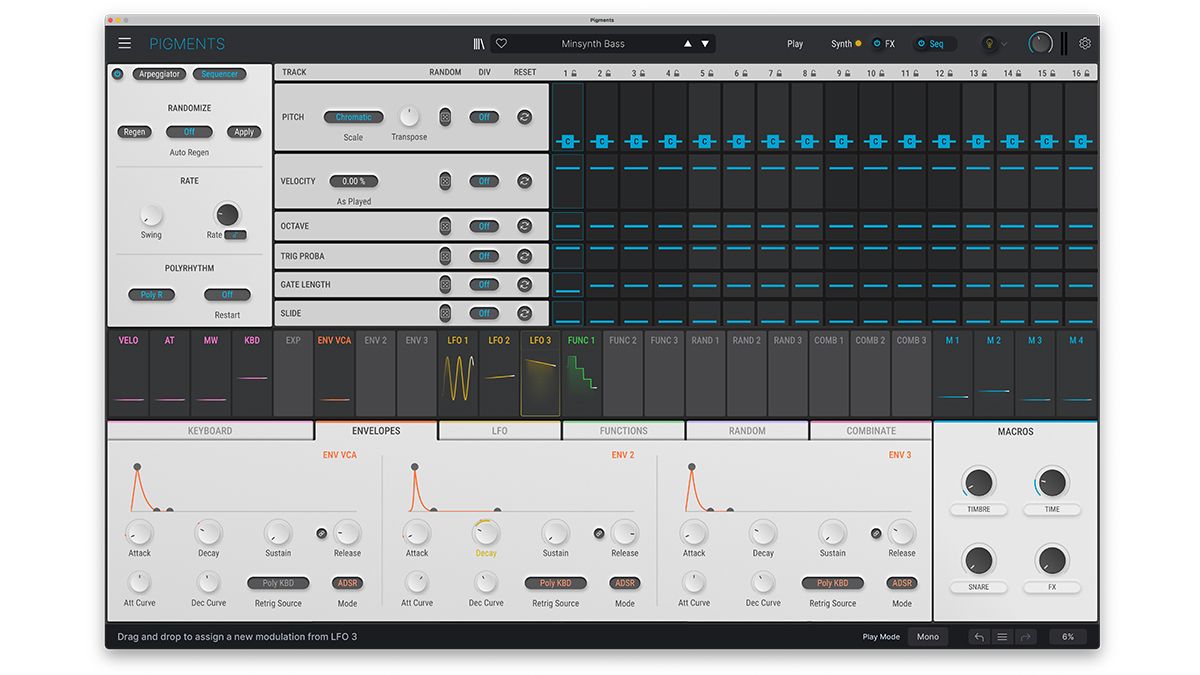The width and height of the screenshot is (1200, 675).
Task: Reset the SLIDE track
Action: [x=524, y=313]
